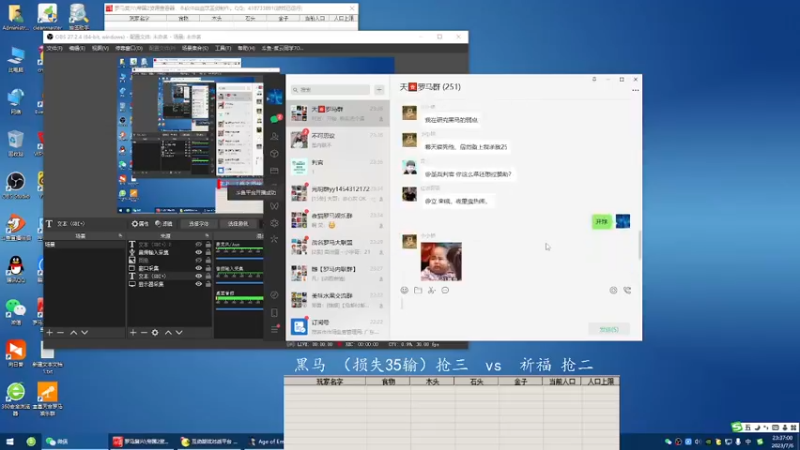This screenshot has width=800, height=450.
Task: Open OBS Edit menu
Action: 77,48
